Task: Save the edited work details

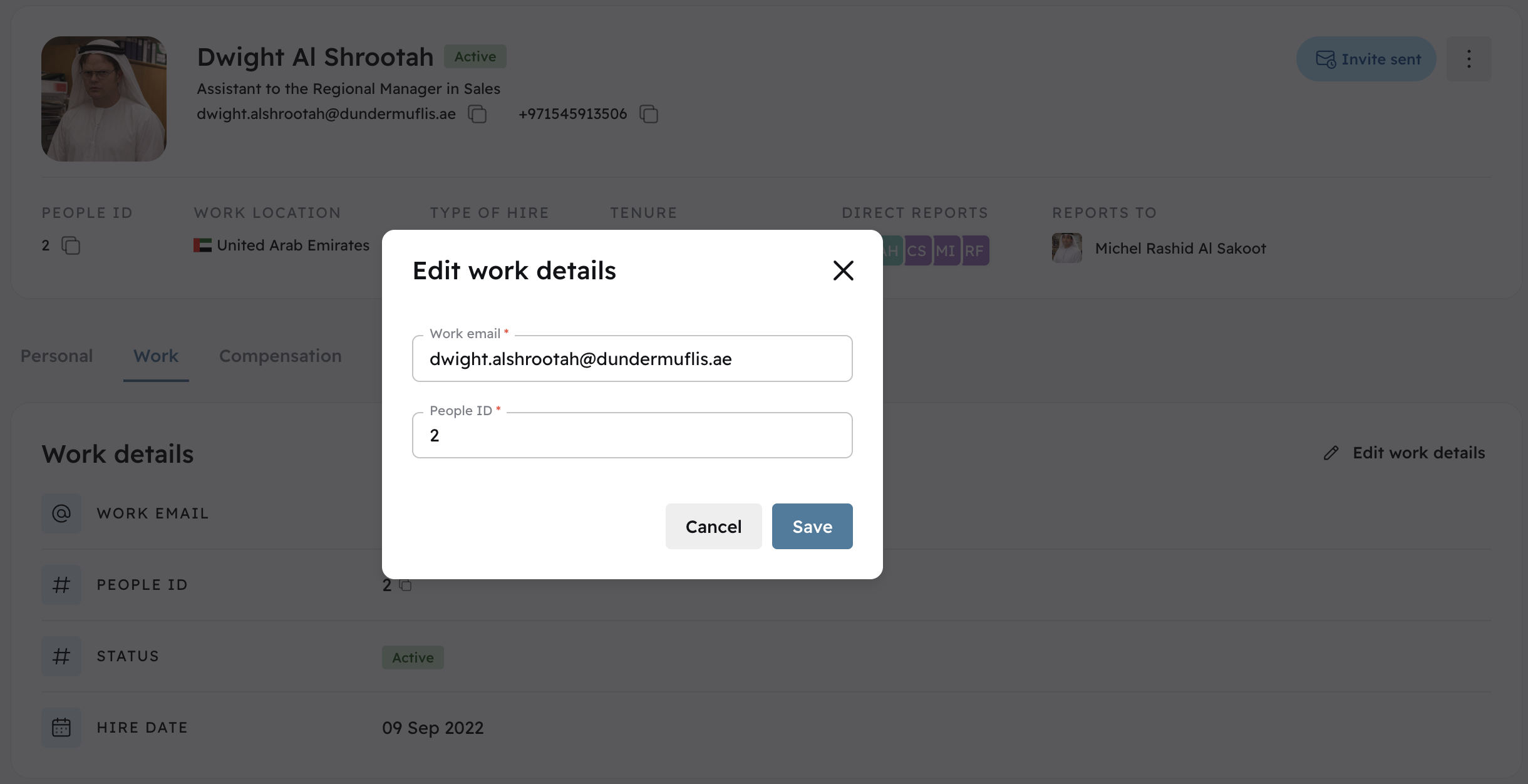Action: 812,527
